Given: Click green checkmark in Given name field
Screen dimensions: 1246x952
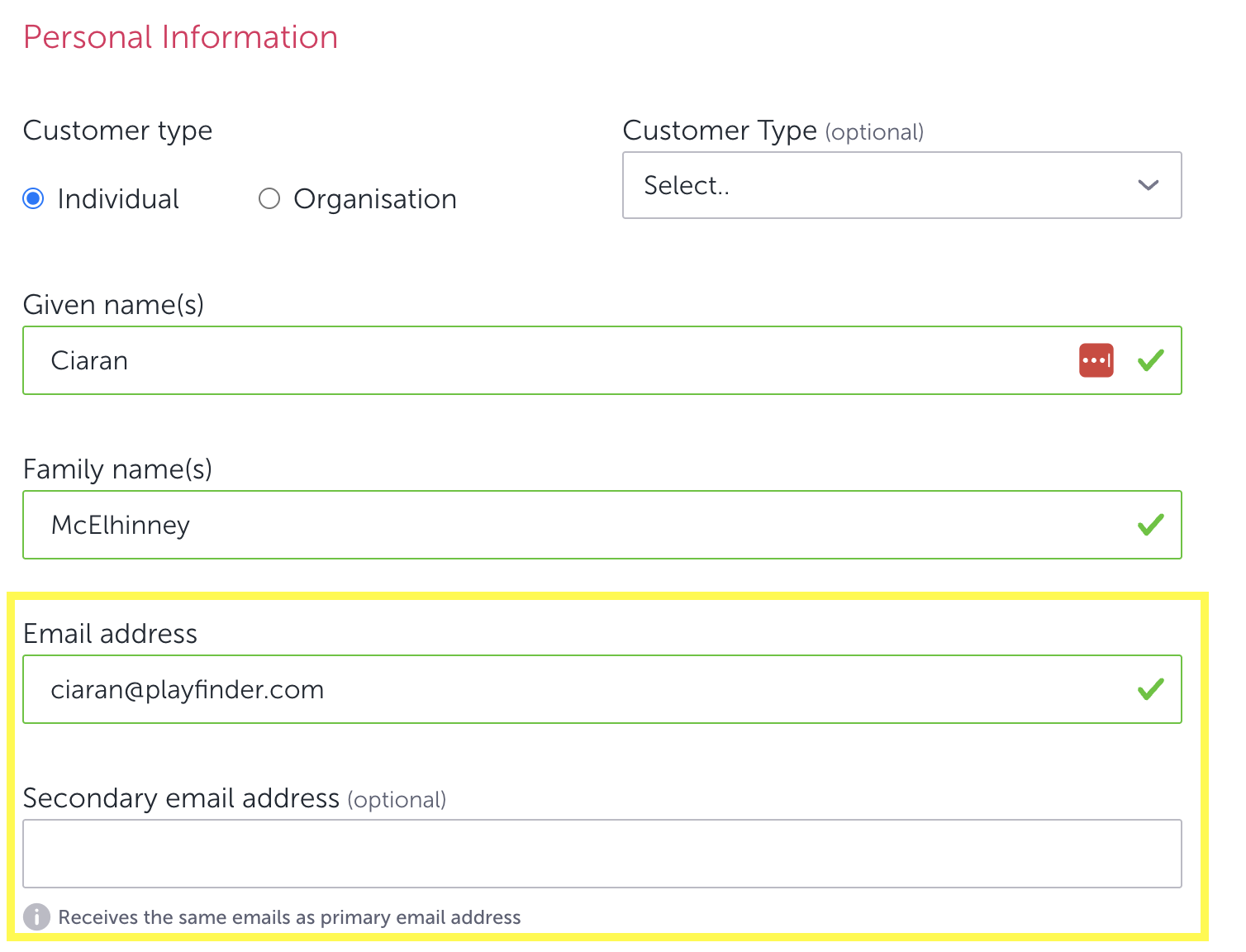Looking at the screenshot, I should click(x=1150, y=360).
